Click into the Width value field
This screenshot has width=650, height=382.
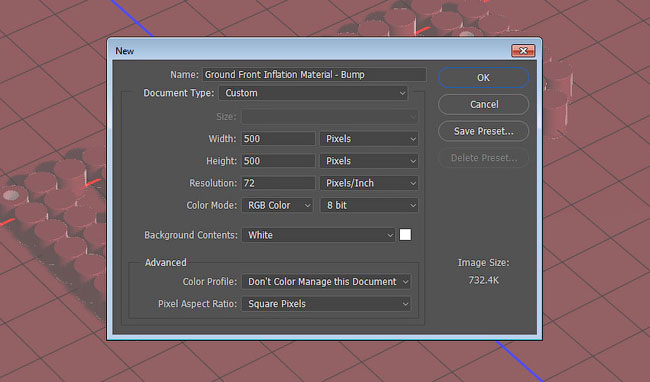[x=278, y=139]
